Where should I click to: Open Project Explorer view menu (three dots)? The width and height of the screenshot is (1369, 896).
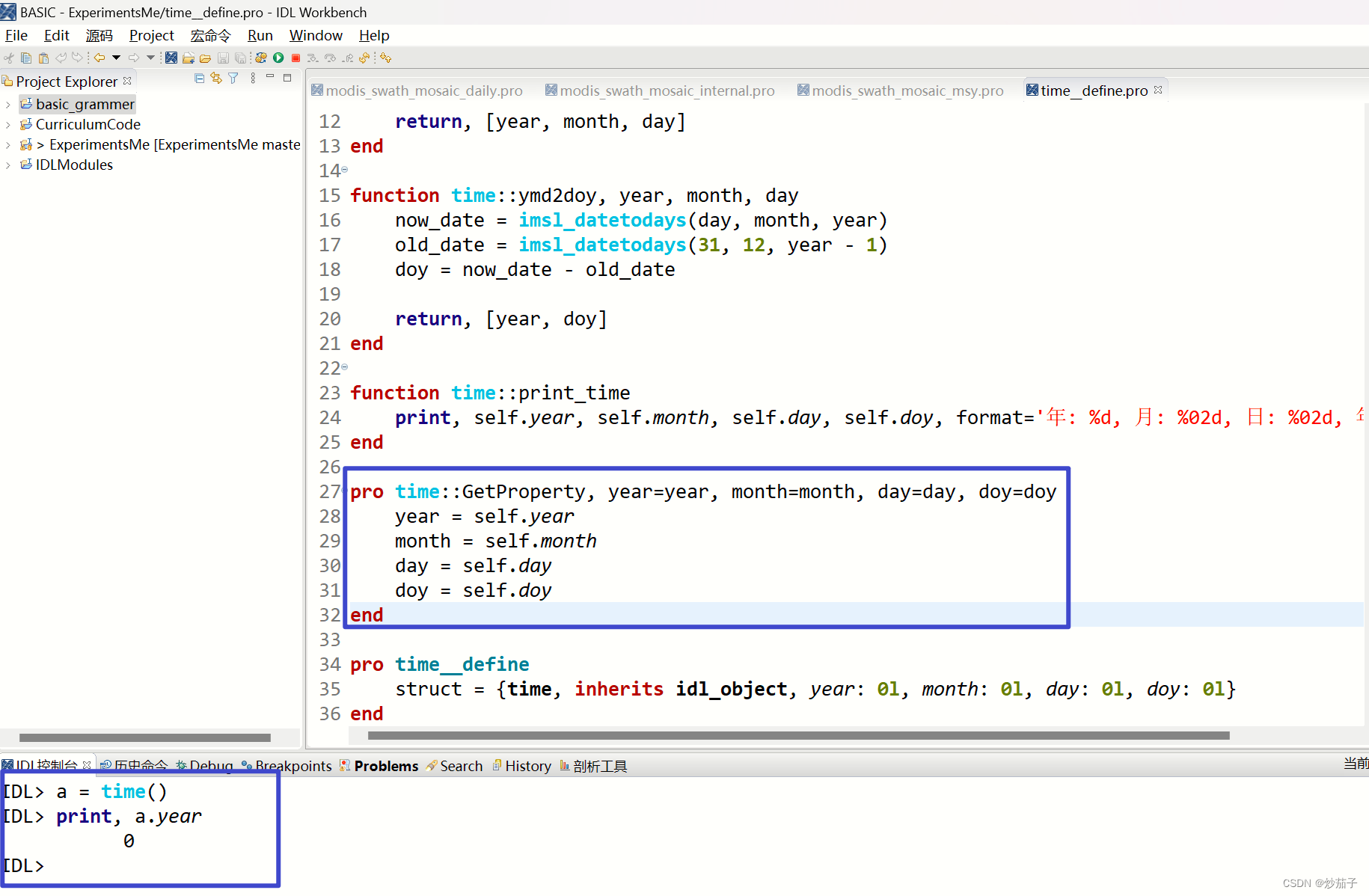[253, 78]
